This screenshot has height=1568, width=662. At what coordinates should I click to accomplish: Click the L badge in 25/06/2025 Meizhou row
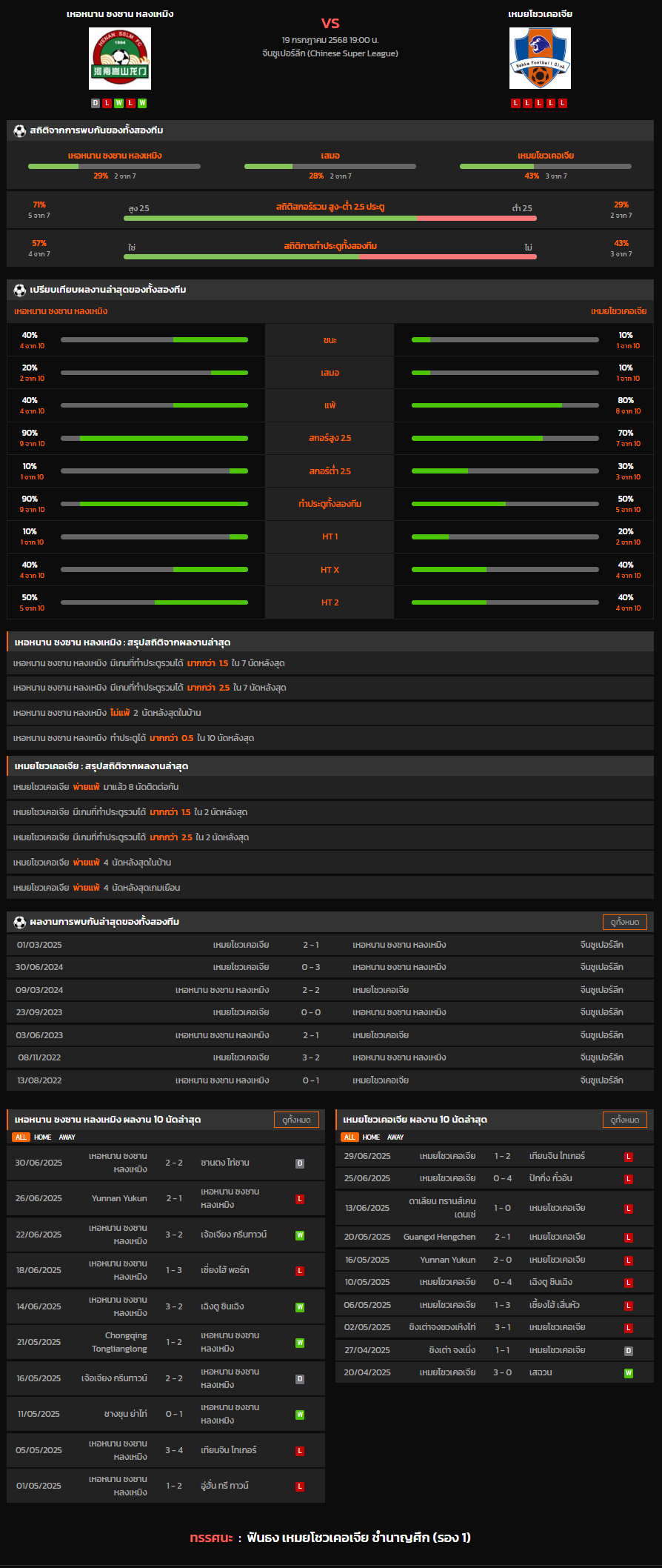pos(628,1179)
